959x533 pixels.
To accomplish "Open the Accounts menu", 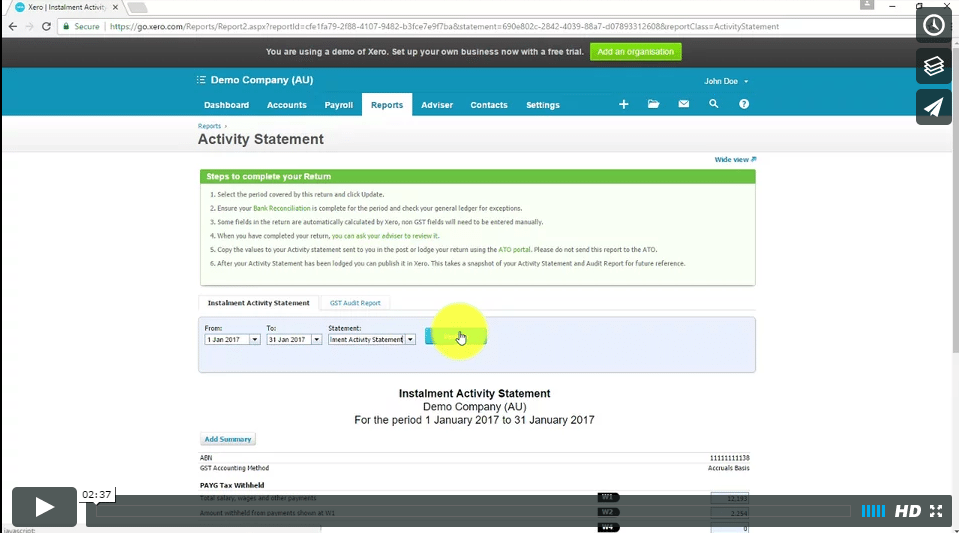I will tap(286, 105).
